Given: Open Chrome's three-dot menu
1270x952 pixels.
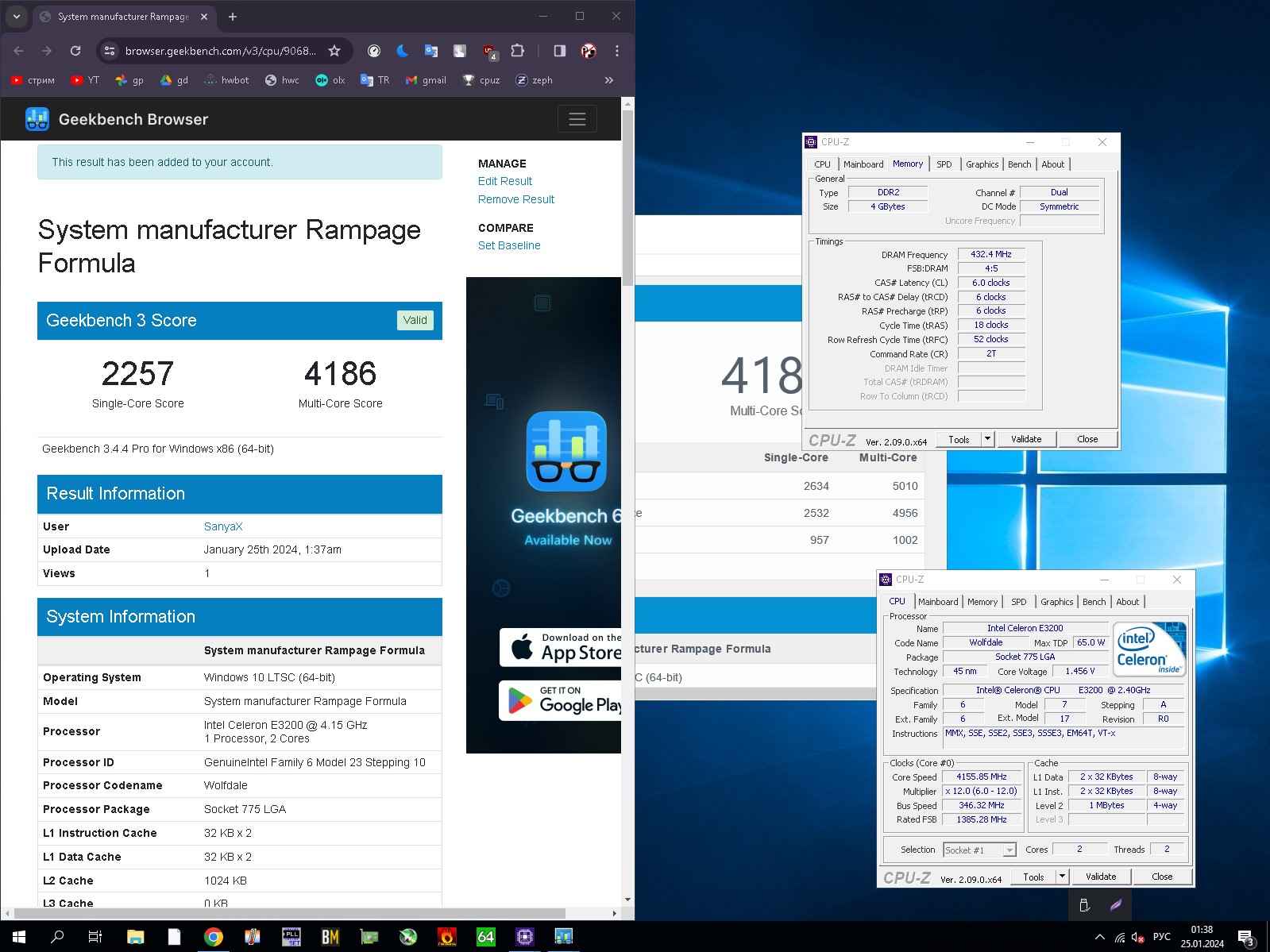Looking at the screenshot, I should tap(617, 51).
